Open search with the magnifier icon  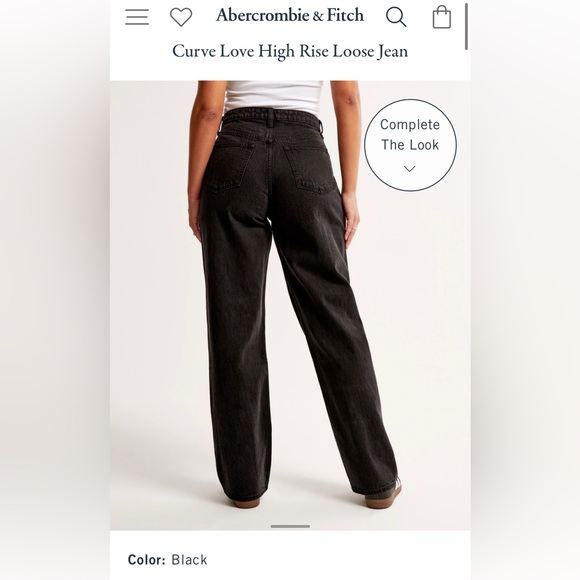(396, 17)
